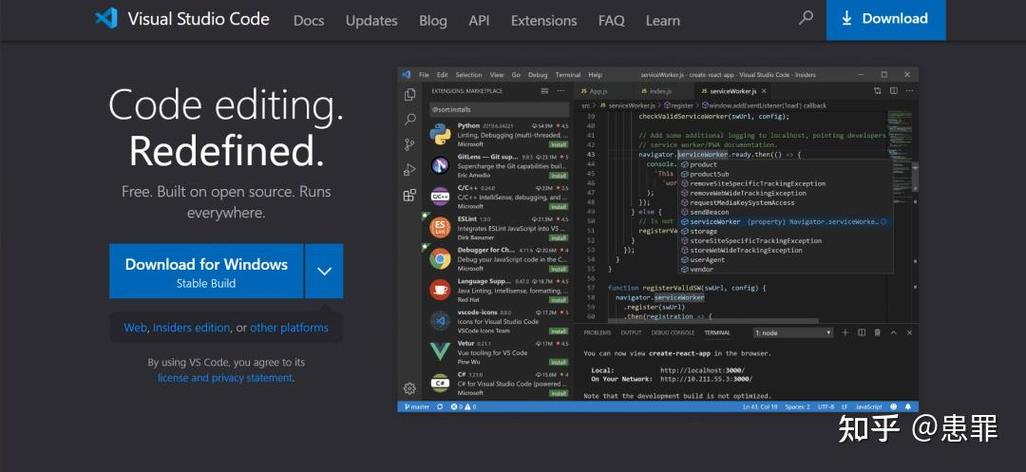Open the Extensions navigation item
This screenshot has width=1026, height=472.
point(544,21)
